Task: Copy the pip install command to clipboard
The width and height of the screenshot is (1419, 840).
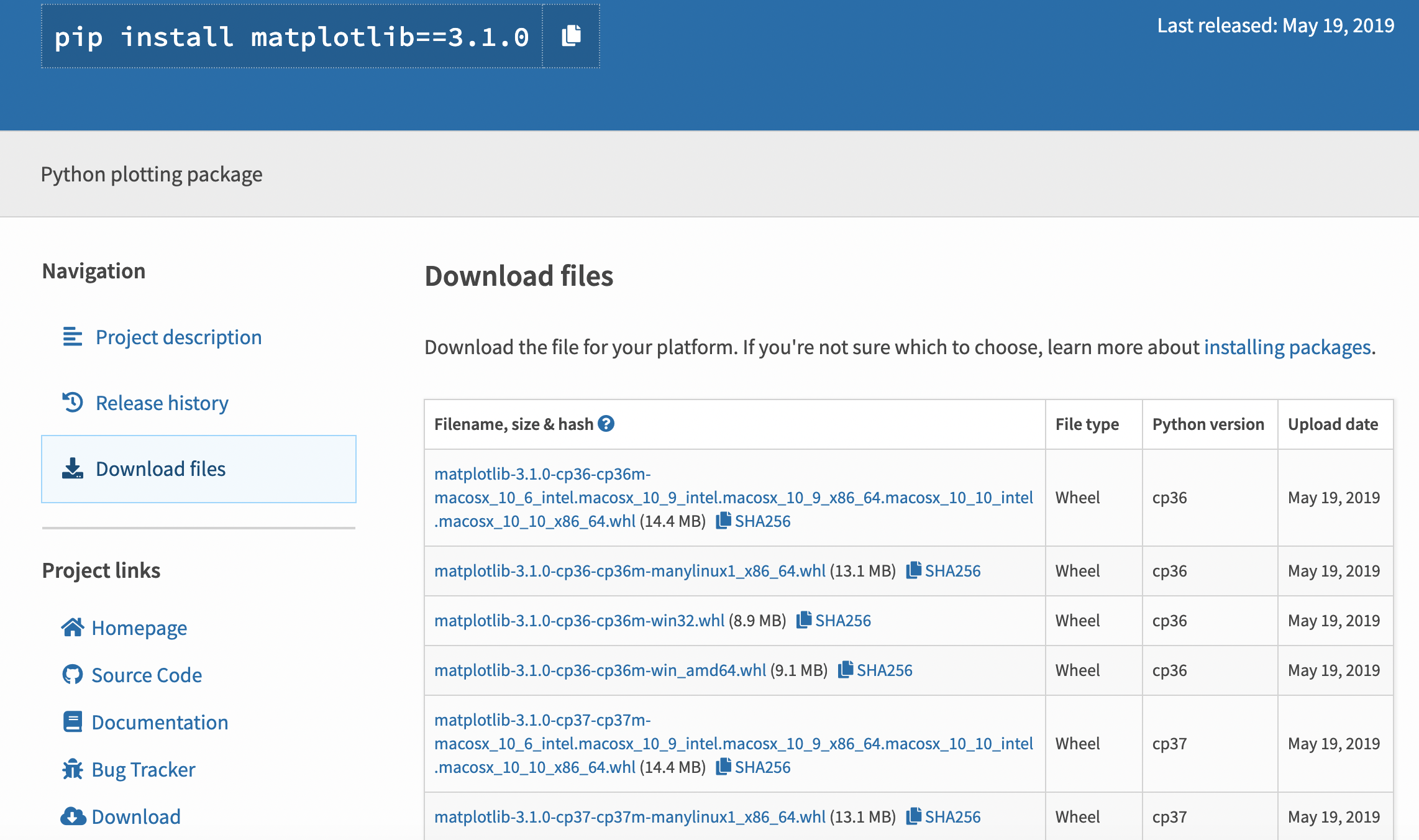Action: (x=571, y=36)
